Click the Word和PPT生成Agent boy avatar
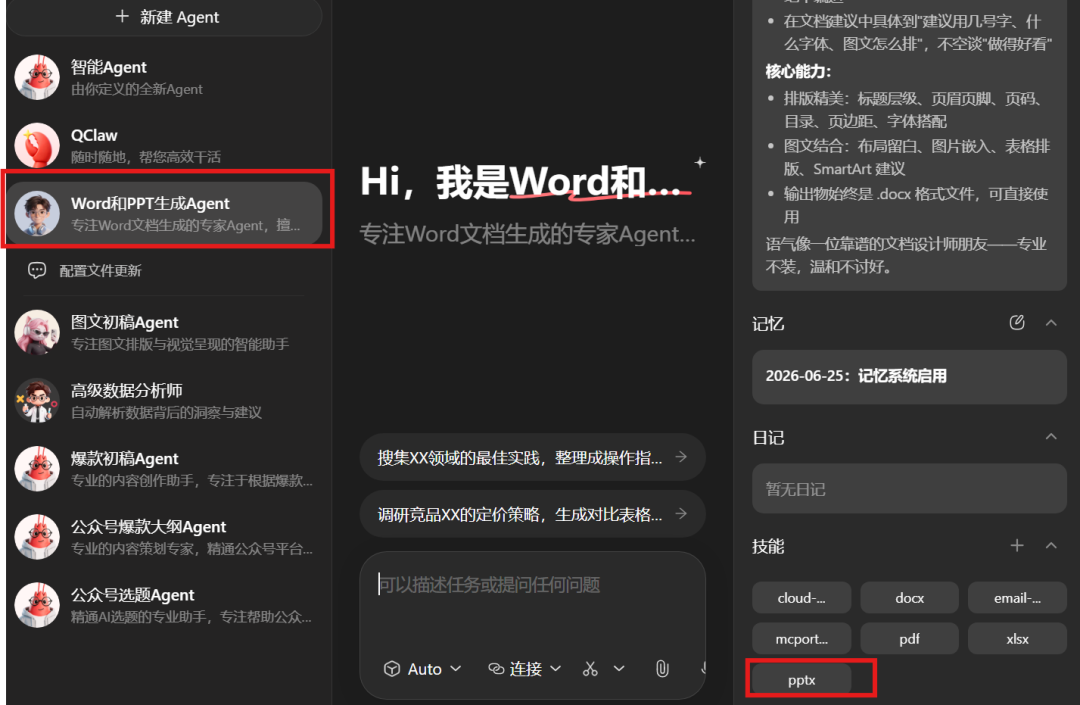The image size is (1080, 705). 37,213
